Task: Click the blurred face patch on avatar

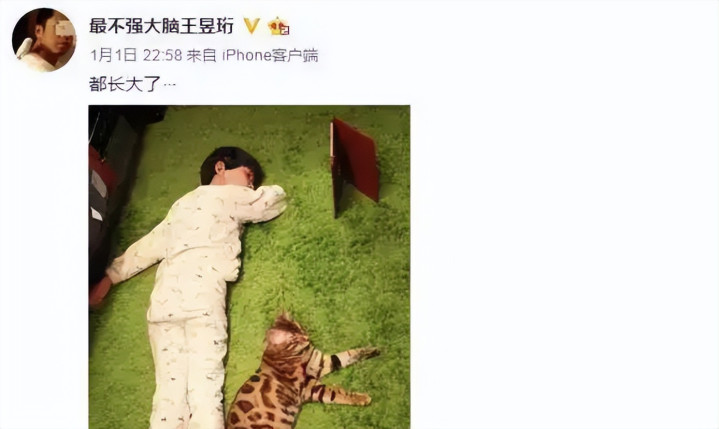Action: click(64, 29)
